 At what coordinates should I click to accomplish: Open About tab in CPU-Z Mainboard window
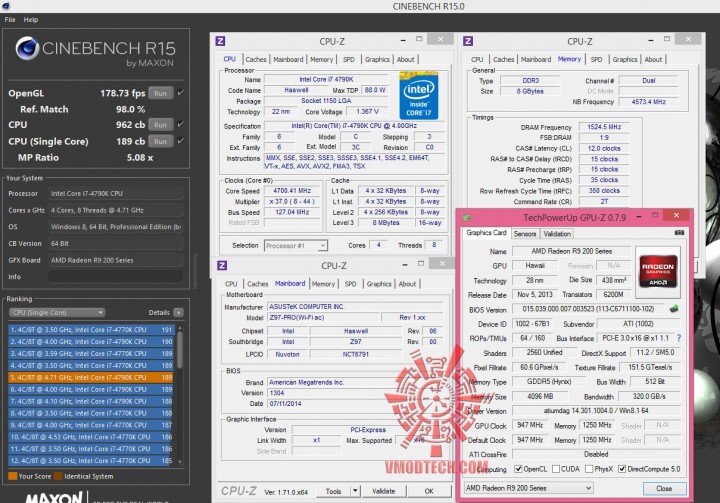(407, 284)
